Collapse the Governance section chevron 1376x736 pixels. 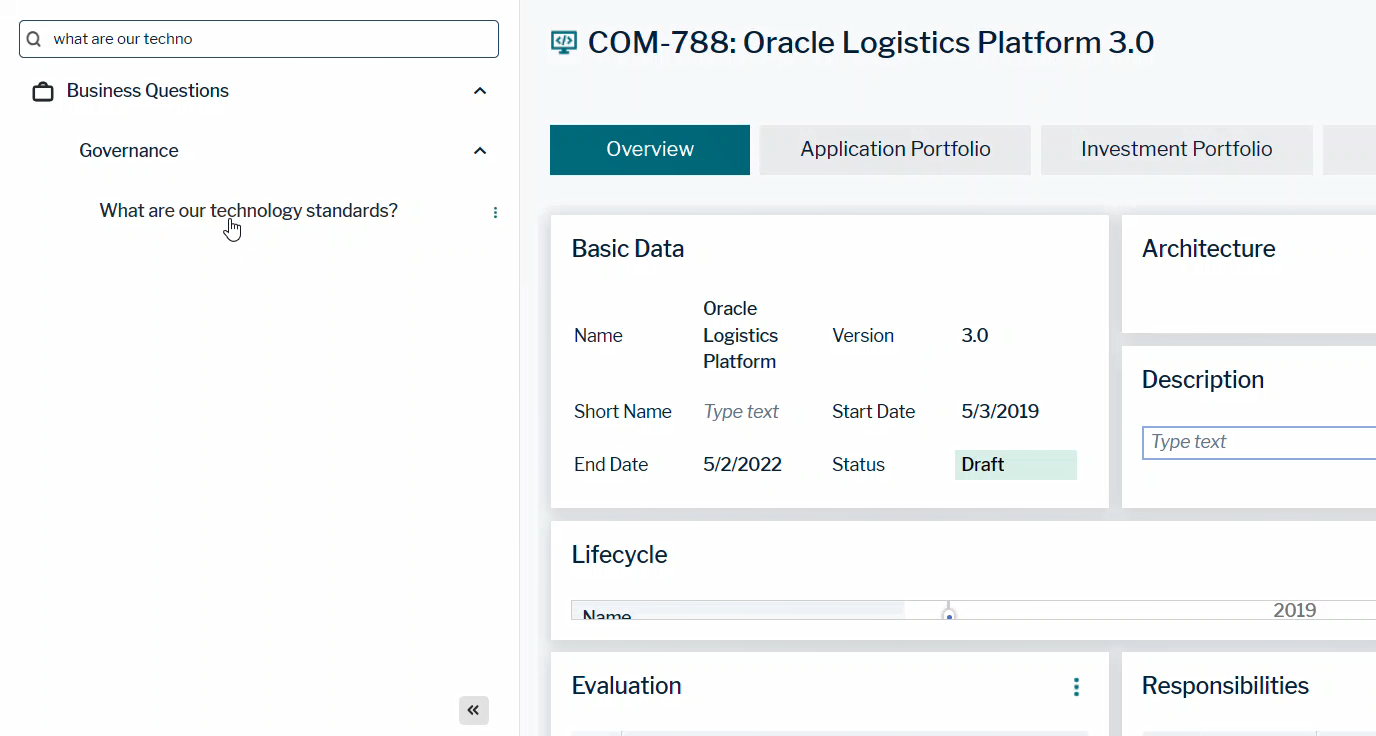(480, 151)
